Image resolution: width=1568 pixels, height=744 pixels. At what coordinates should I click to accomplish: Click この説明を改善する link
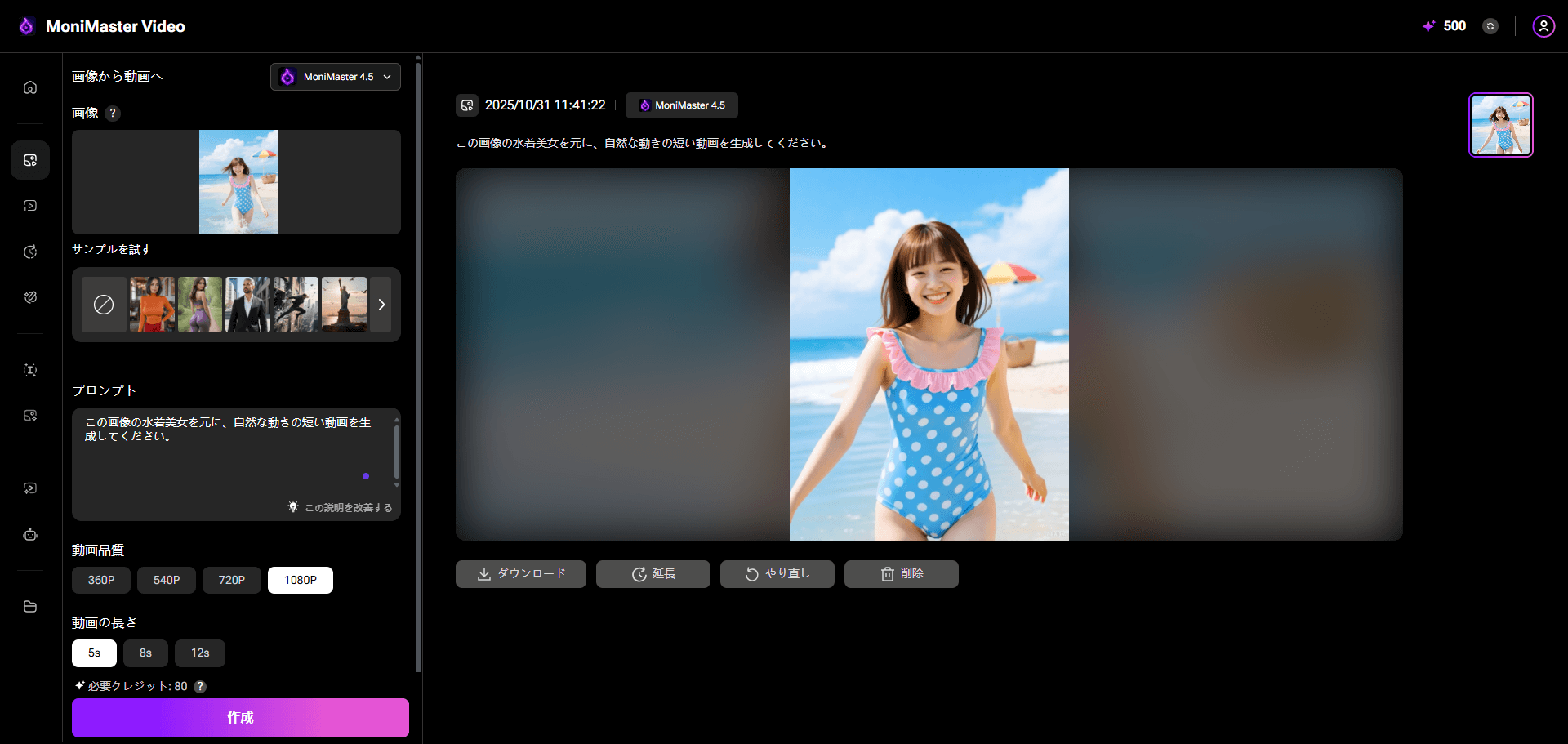pos(341,508)
